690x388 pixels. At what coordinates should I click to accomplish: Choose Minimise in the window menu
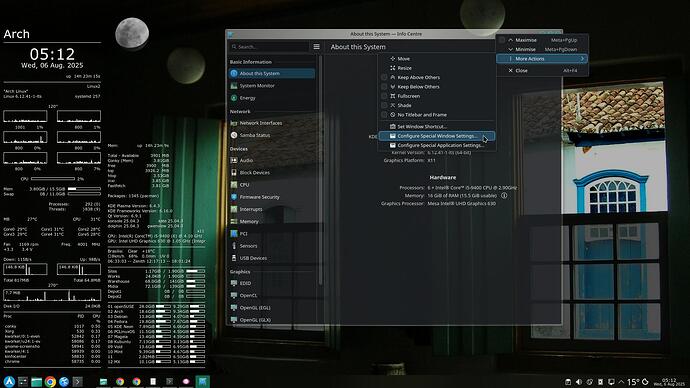(x=542, y=49)
